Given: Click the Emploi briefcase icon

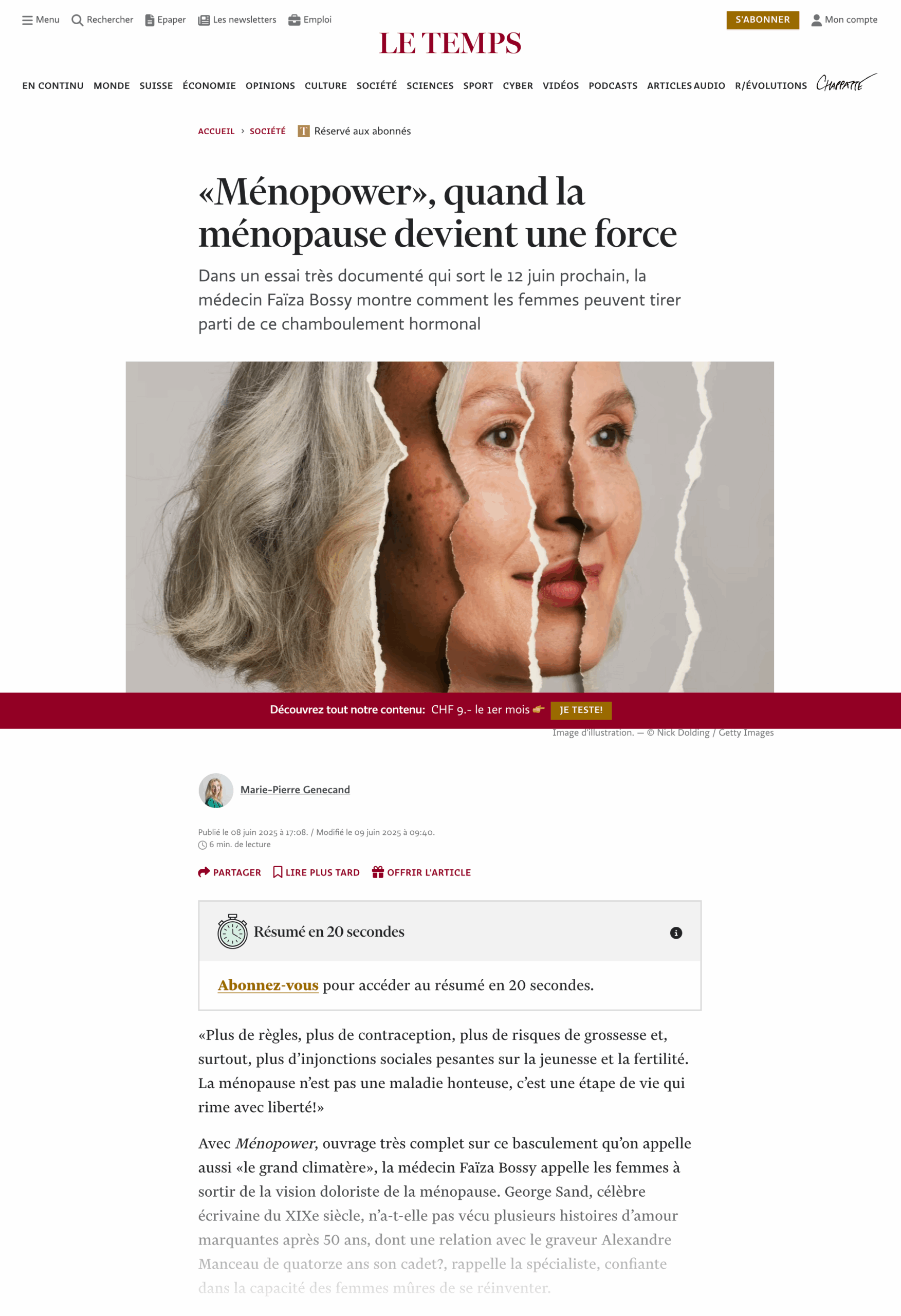Looking at the screenshot, I should pyautogui.click(x=295, y=20).
